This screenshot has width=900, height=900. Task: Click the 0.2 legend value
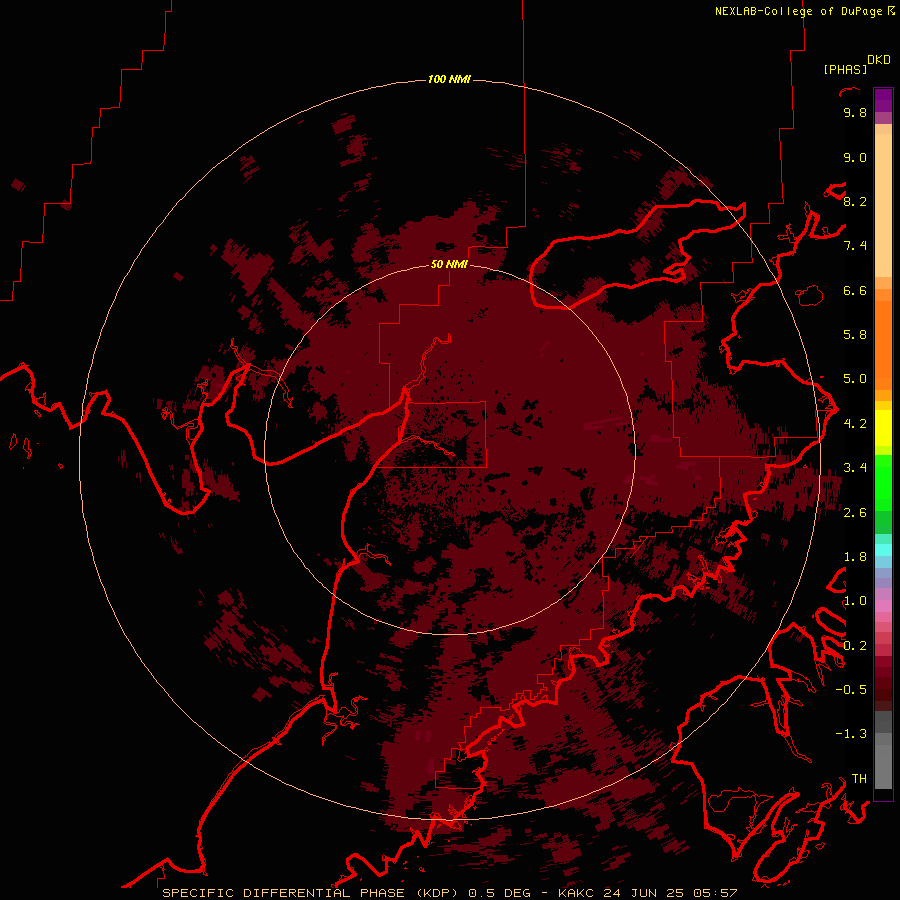pos(855,646)
